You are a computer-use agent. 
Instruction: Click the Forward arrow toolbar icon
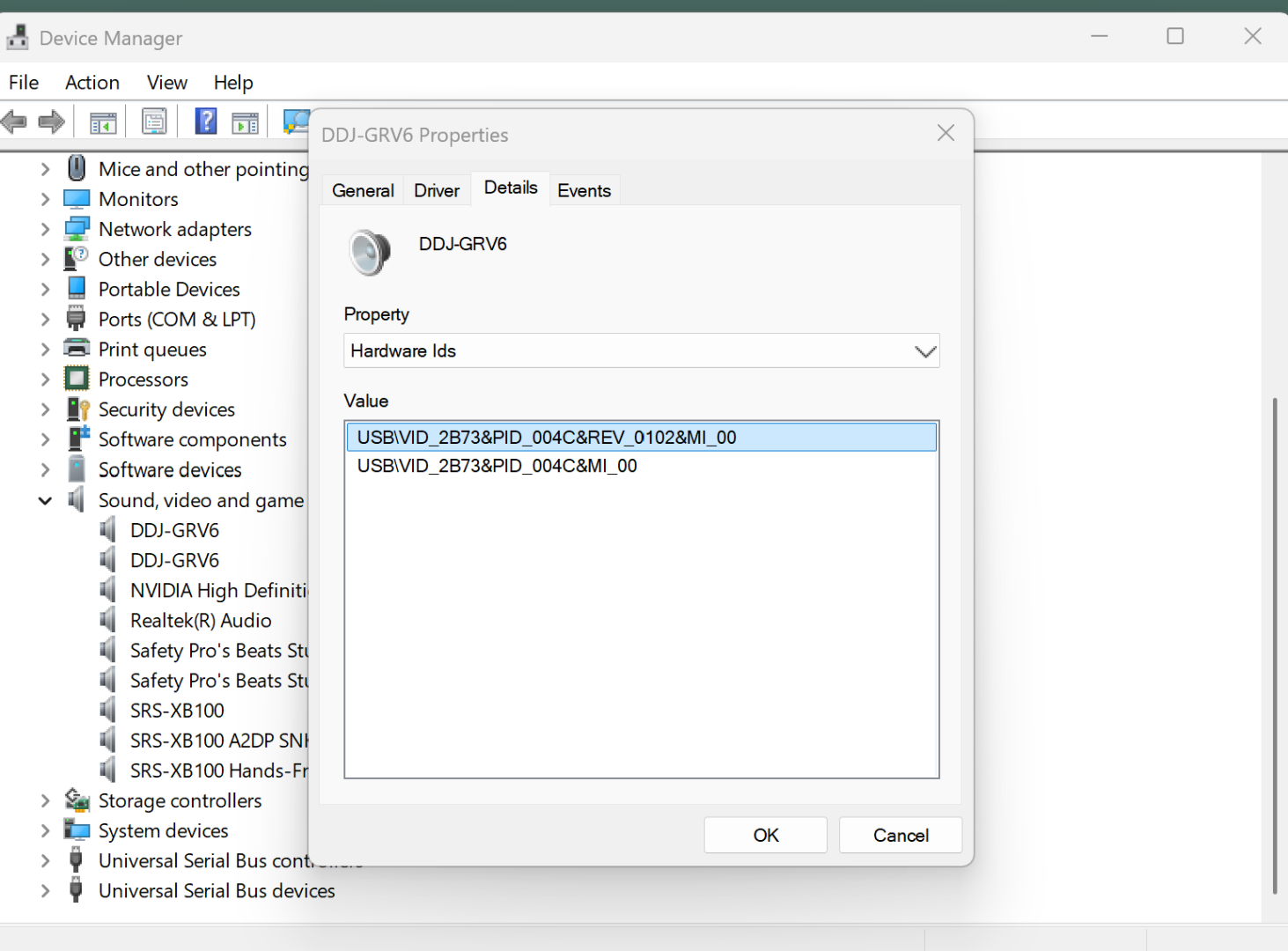pyautogui.click(x=52, y=122)
